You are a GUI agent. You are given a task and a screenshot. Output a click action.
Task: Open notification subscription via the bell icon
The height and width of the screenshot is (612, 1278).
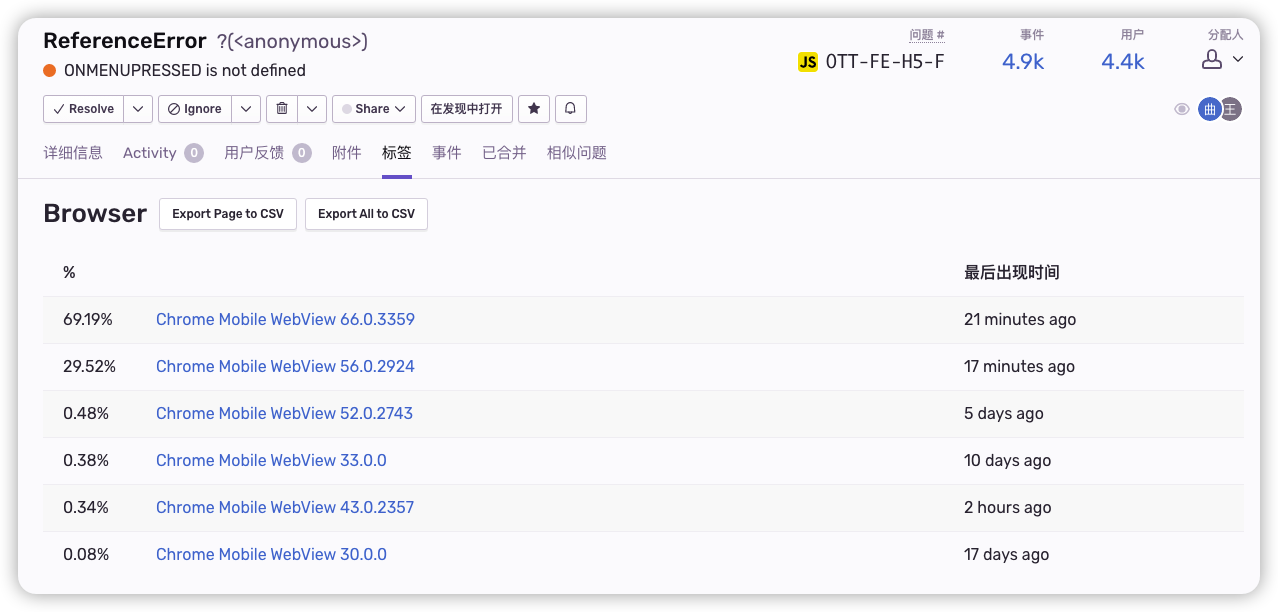pyautogui.click(x=570, y=108)
